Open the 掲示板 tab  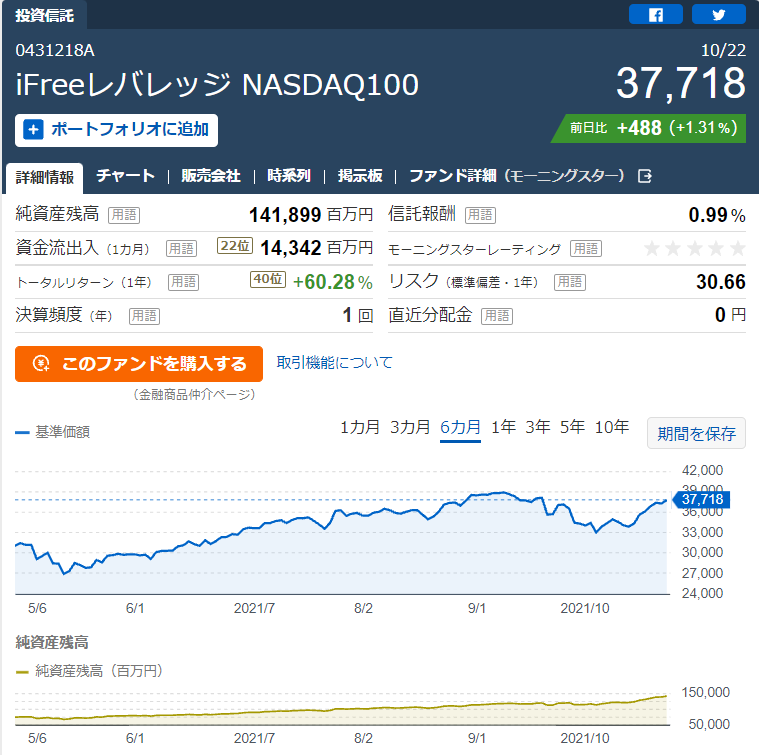coord(360,176)
